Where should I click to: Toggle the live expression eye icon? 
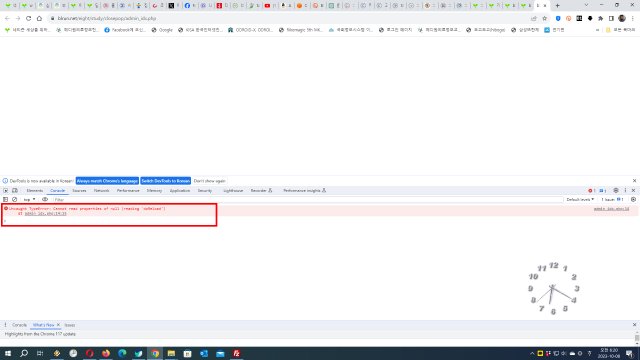tap(45, 200)
